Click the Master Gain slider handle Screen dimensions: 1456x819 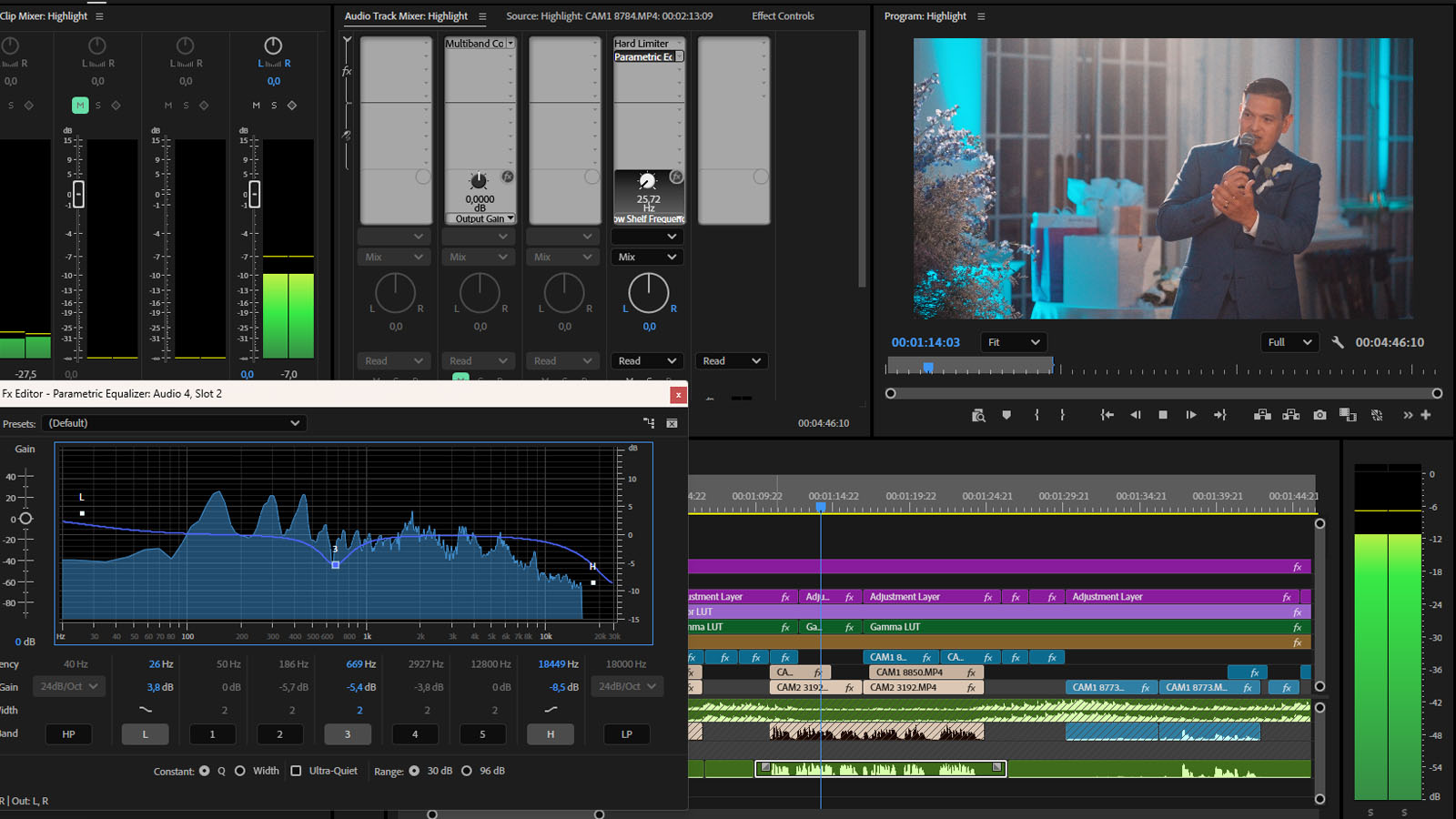[25, 519]
